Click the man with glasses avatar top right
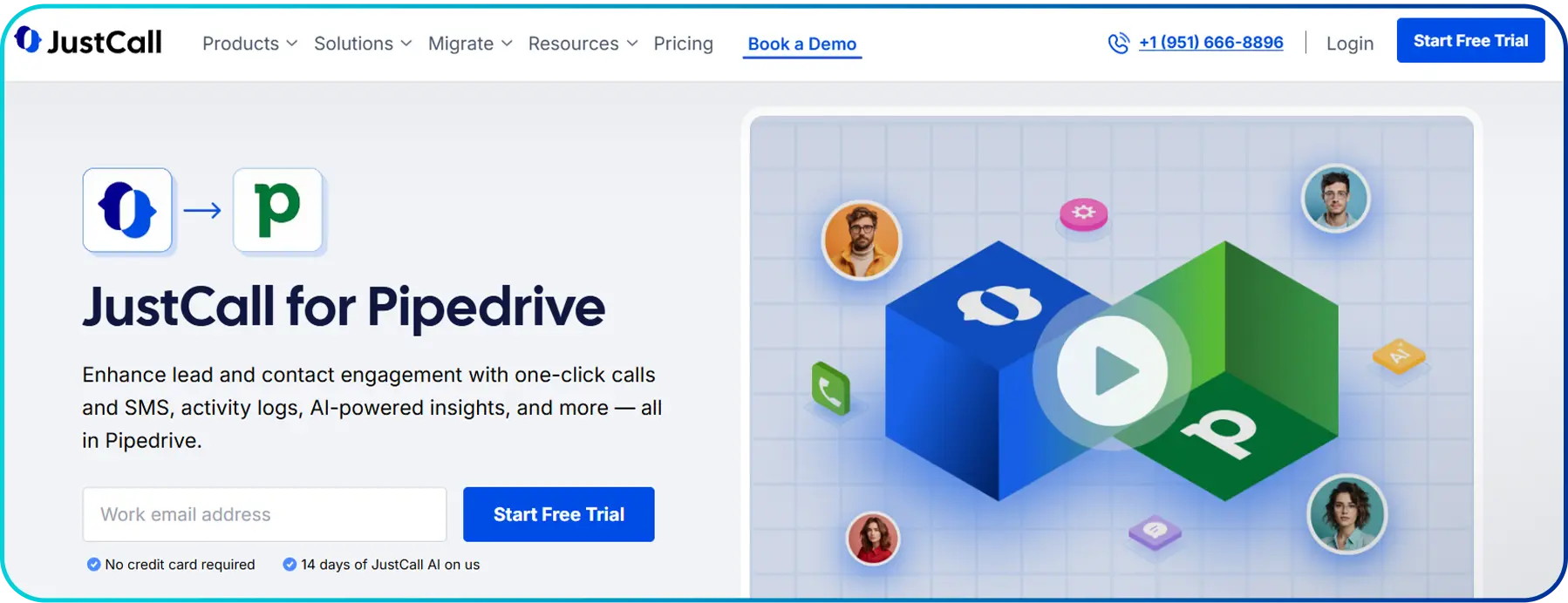The height and width of the screenshot is (603, 1568). click(1335, 198)
